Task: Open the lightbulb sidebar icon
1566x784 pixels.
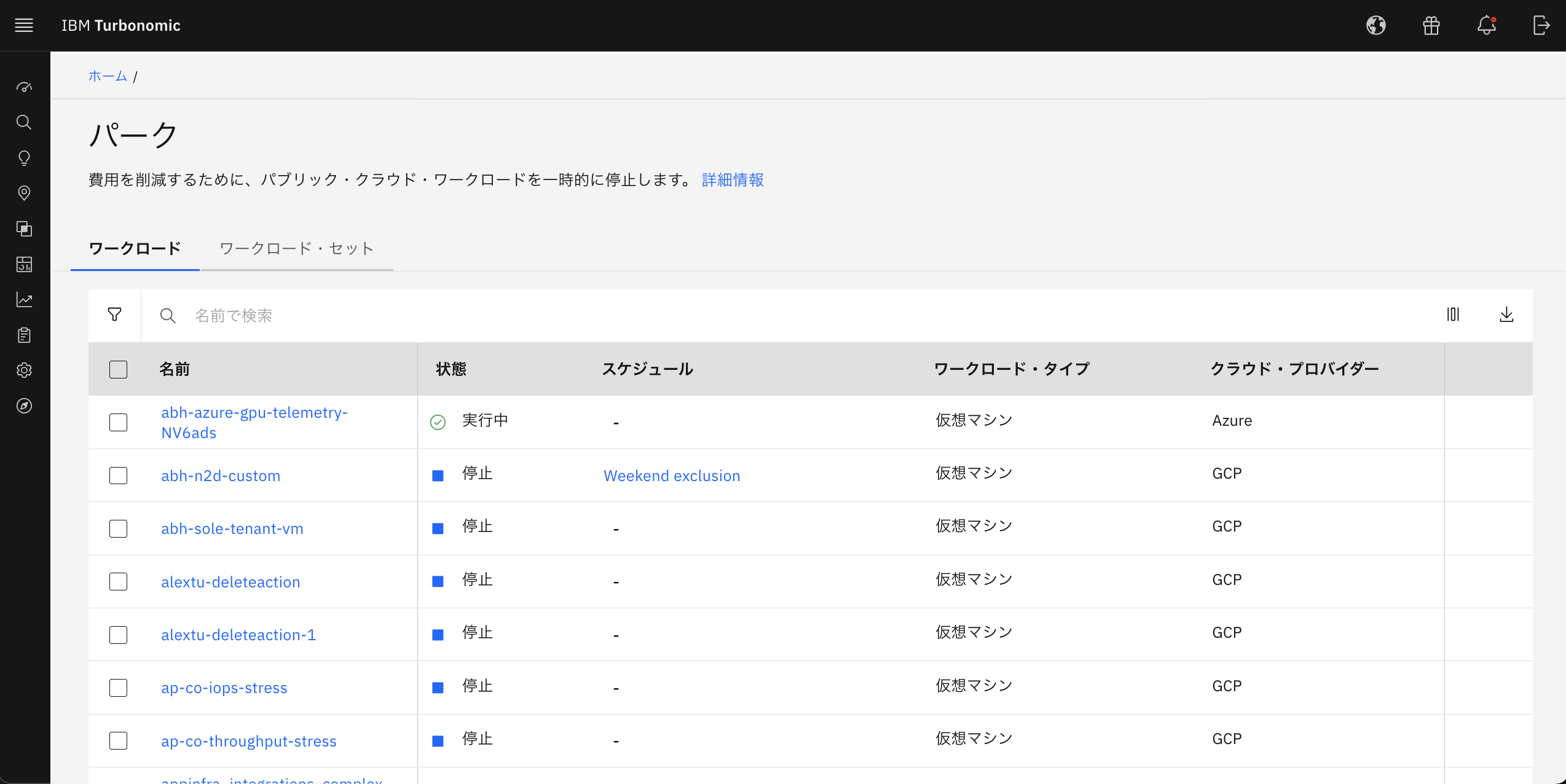Action: pos(24,158)
